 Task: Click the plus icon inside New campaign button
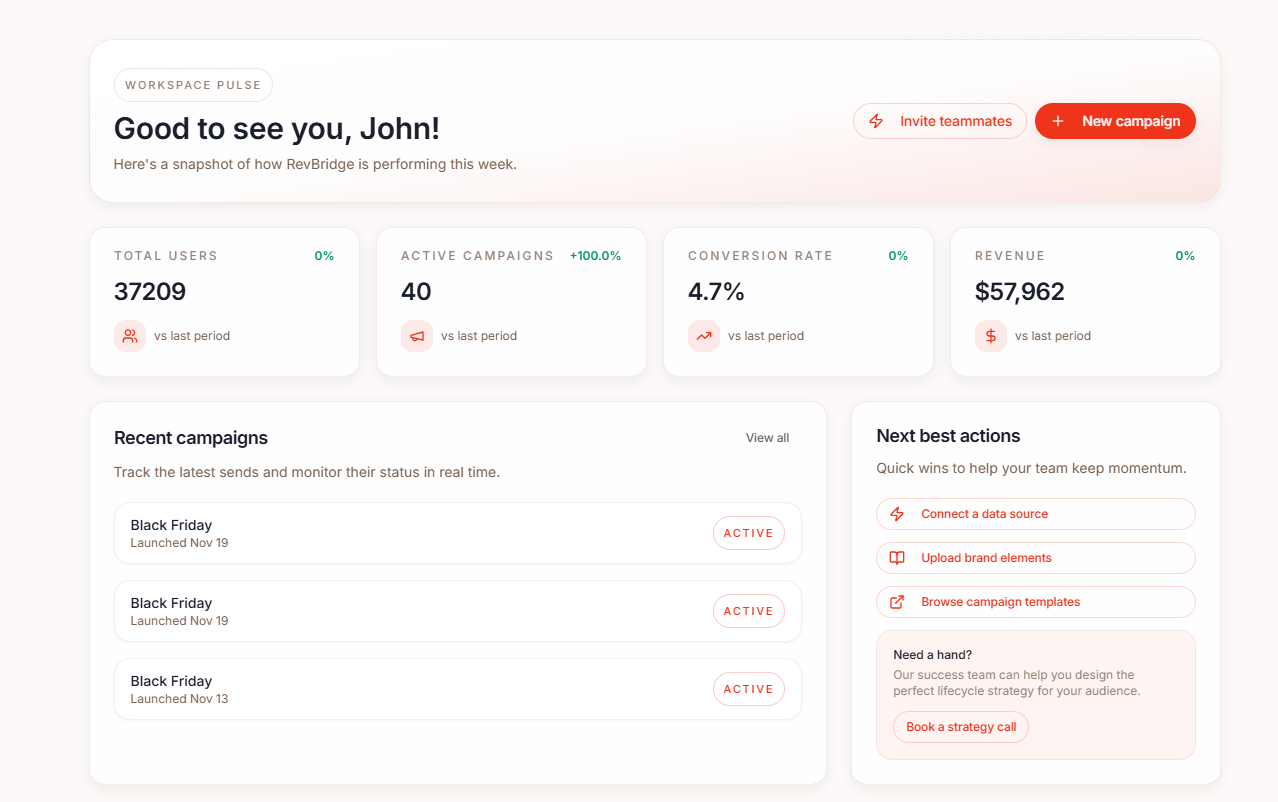point(1058,120)
